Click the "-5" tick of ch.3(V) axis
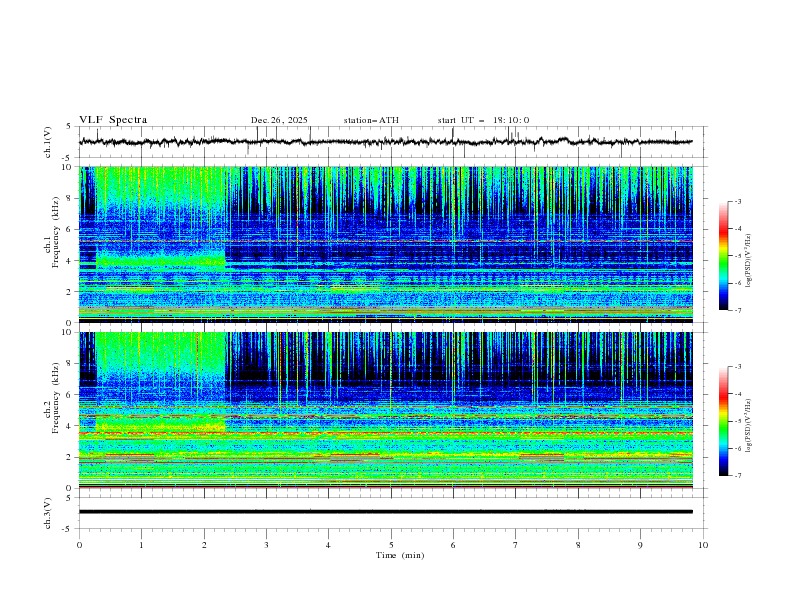 pyautogui.click(x=67, y=529)
